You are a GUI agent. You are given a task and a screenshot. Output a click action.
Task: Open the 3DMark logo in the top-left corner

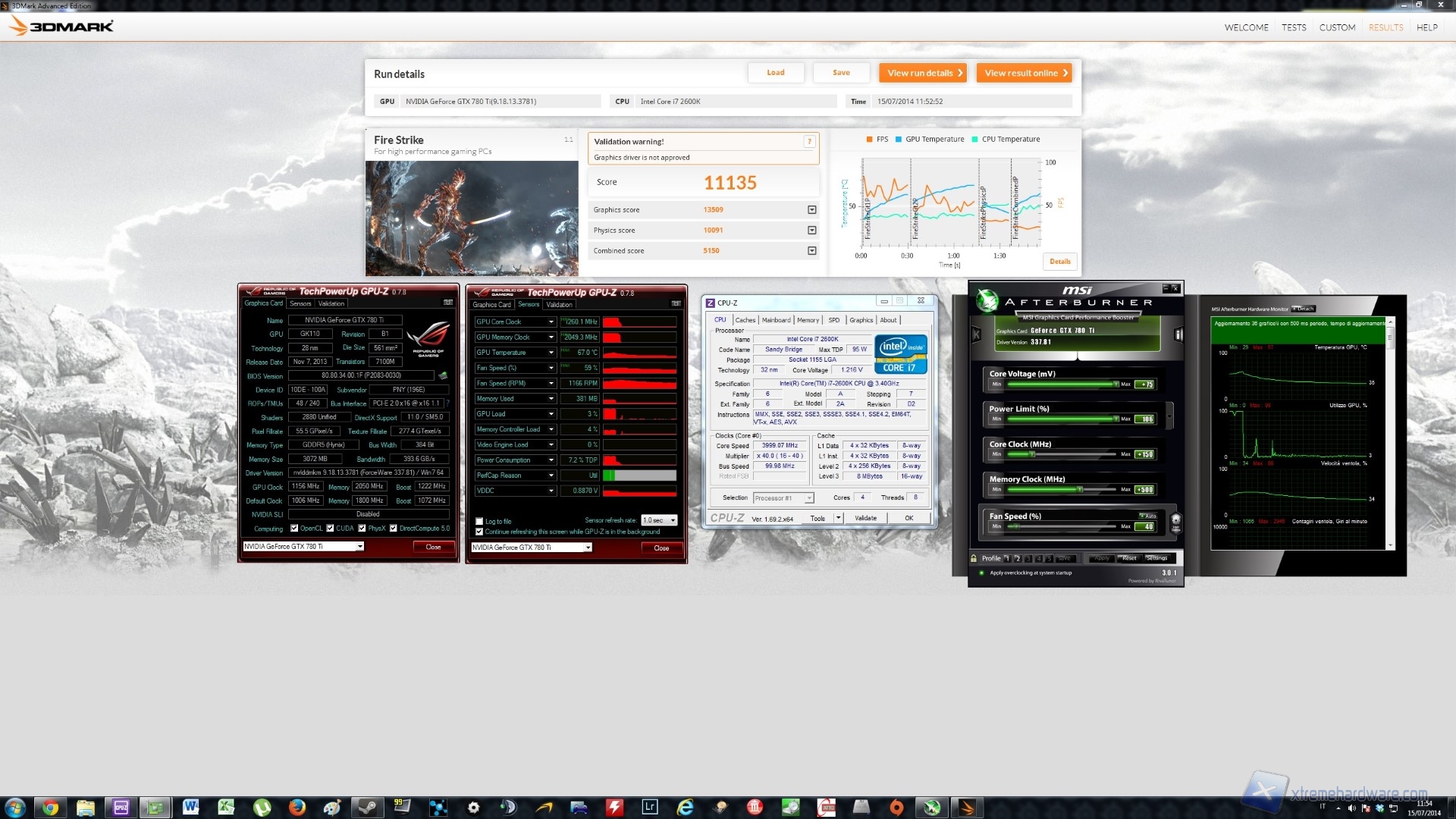(x=61, y=25)
